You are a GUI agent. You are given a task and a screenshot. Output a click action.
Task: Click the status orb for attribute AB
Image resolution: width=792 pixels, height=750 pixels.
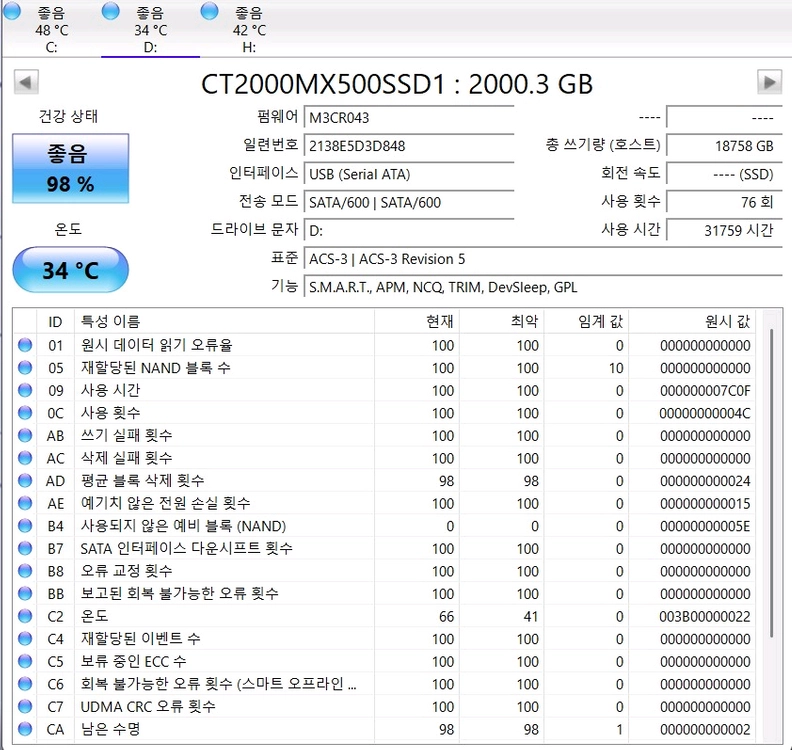(25, 435)
